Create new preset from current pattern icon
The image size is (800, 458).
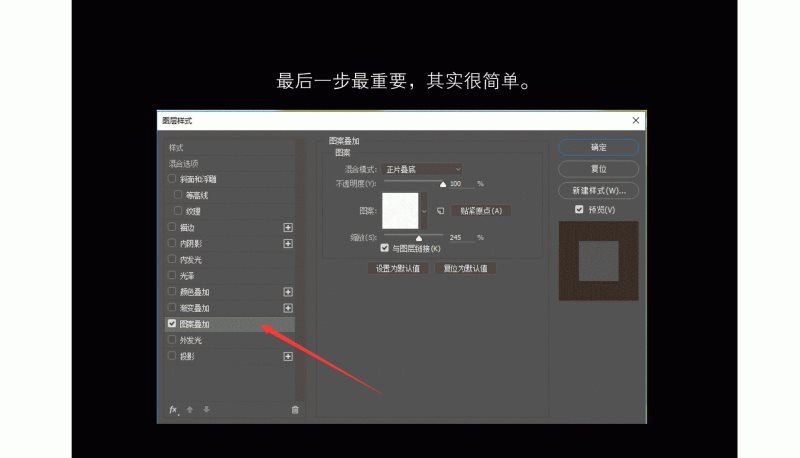point(440,211)
